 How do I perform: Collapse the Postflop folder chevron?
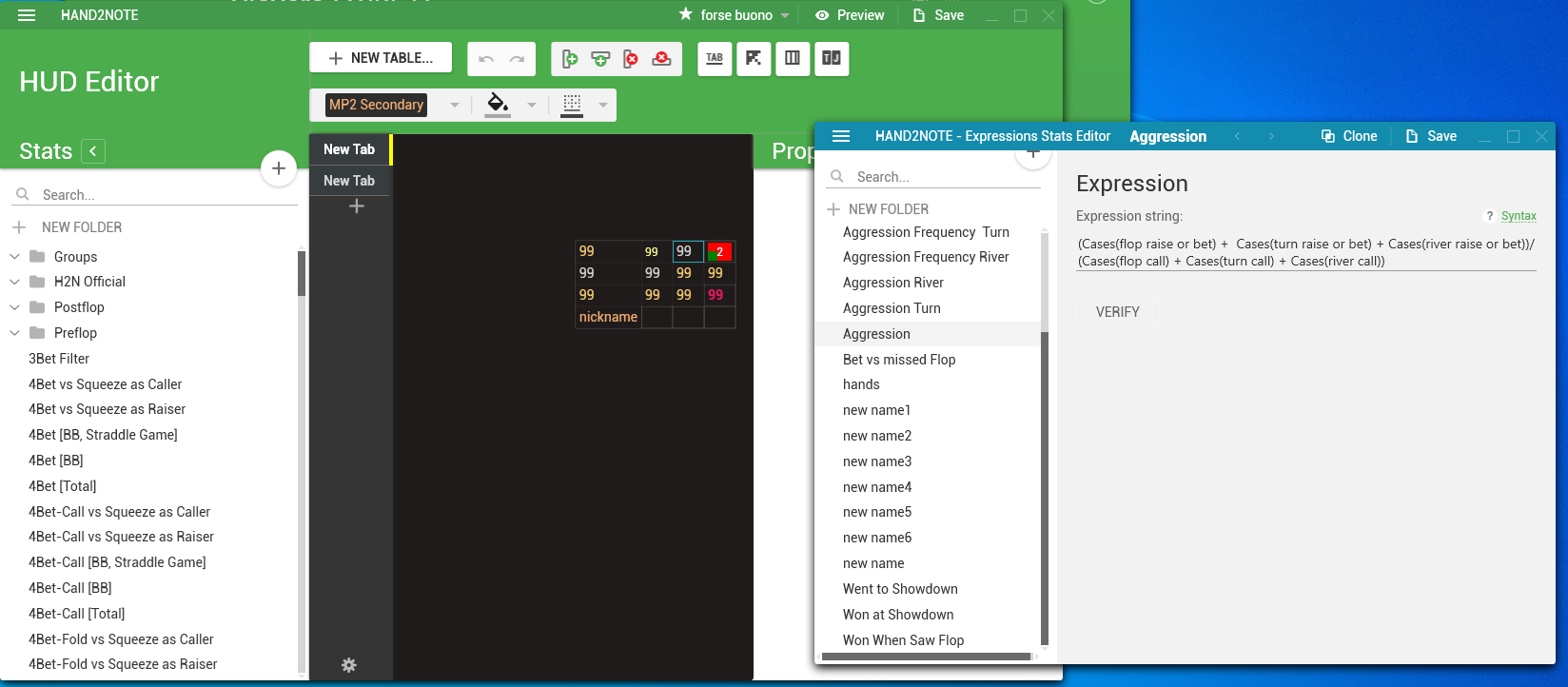point(14,306)
